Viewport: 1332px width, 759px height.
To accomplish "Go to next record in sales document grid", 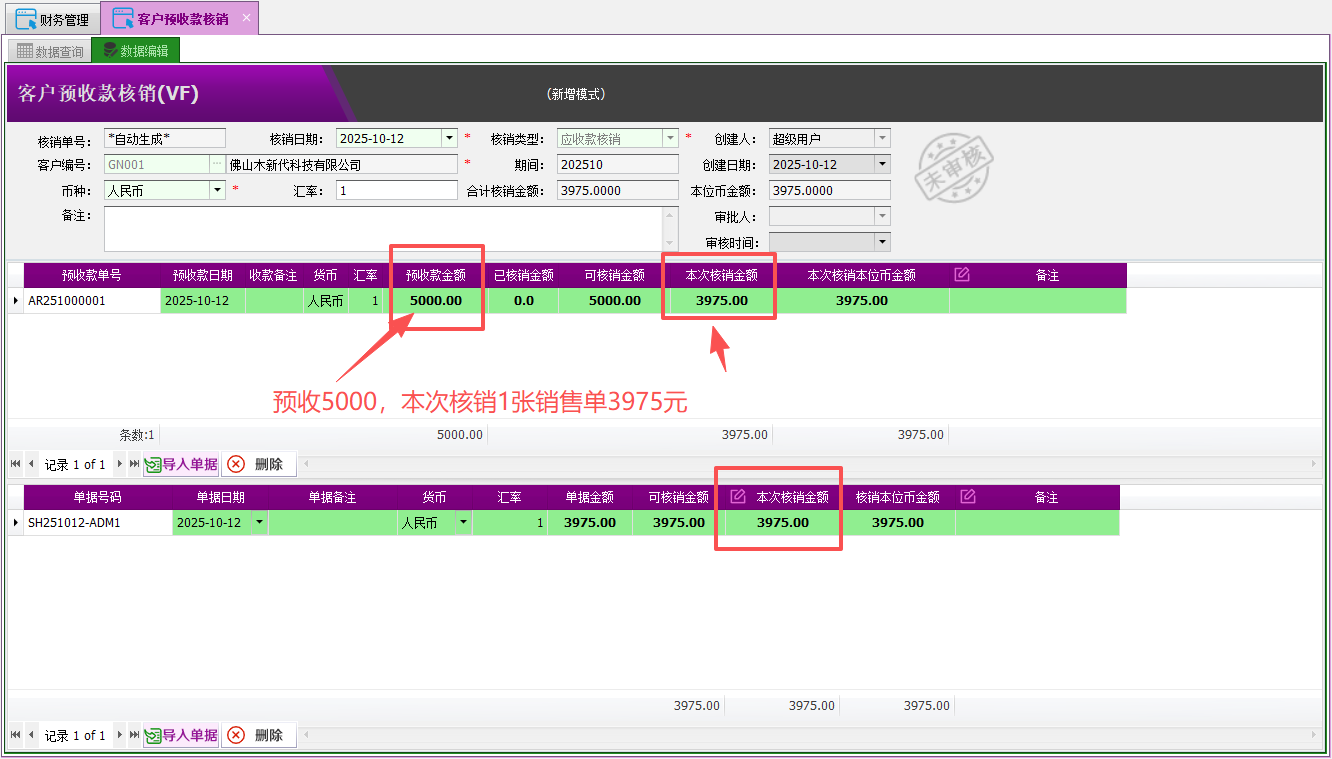I will pyautogui.click(x=120, y=735).
